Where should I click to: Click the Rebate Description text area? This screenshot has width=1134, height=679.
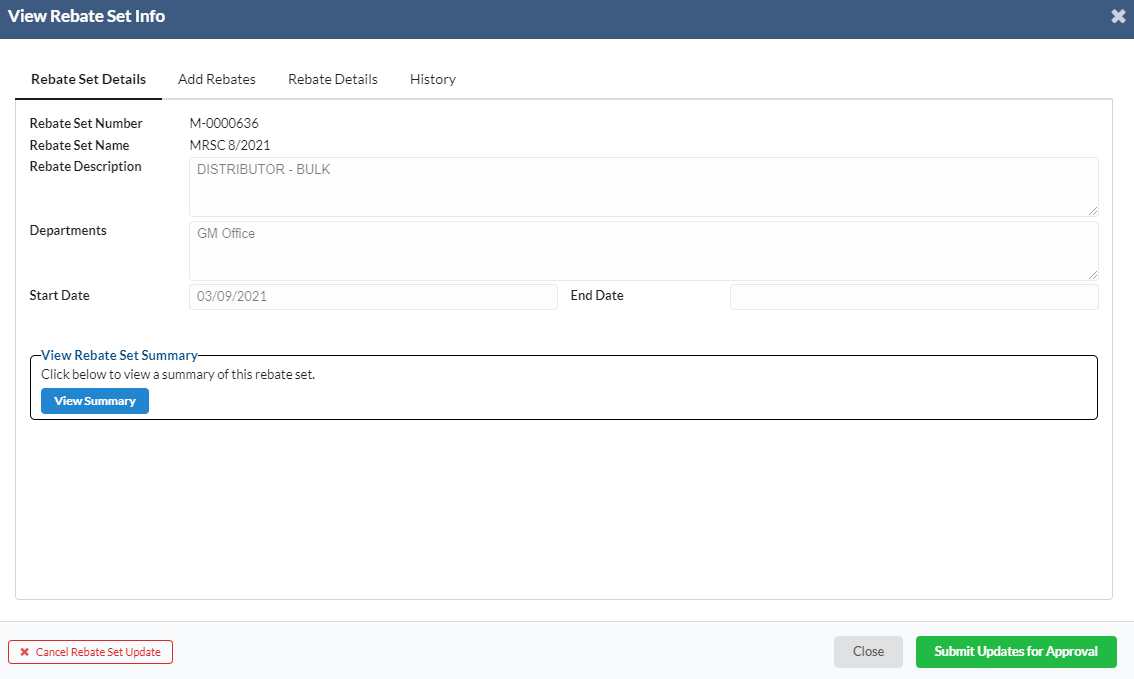pyautogui.click(x=644, y=187)
